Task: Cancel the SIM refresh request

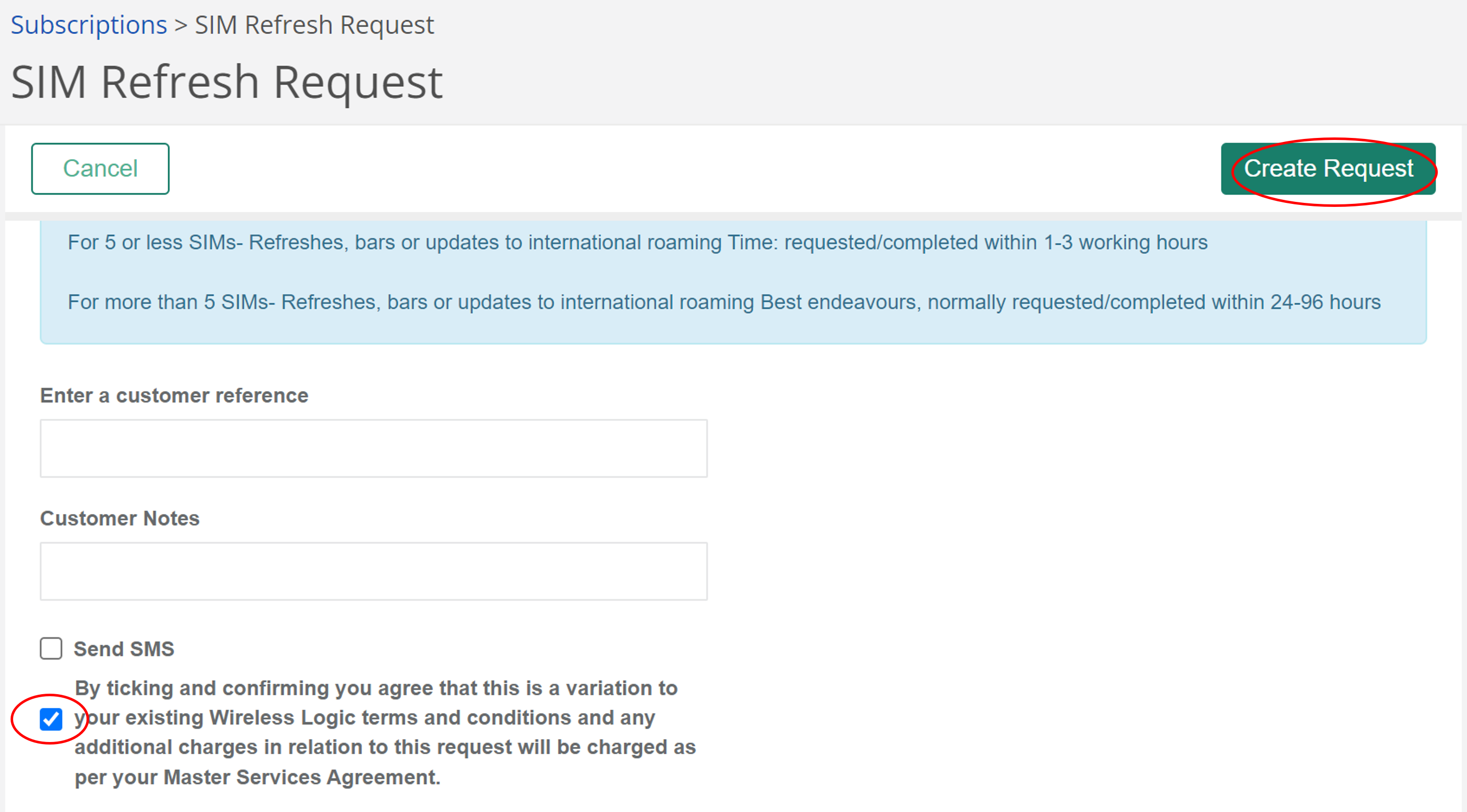Action: (100, 168)
